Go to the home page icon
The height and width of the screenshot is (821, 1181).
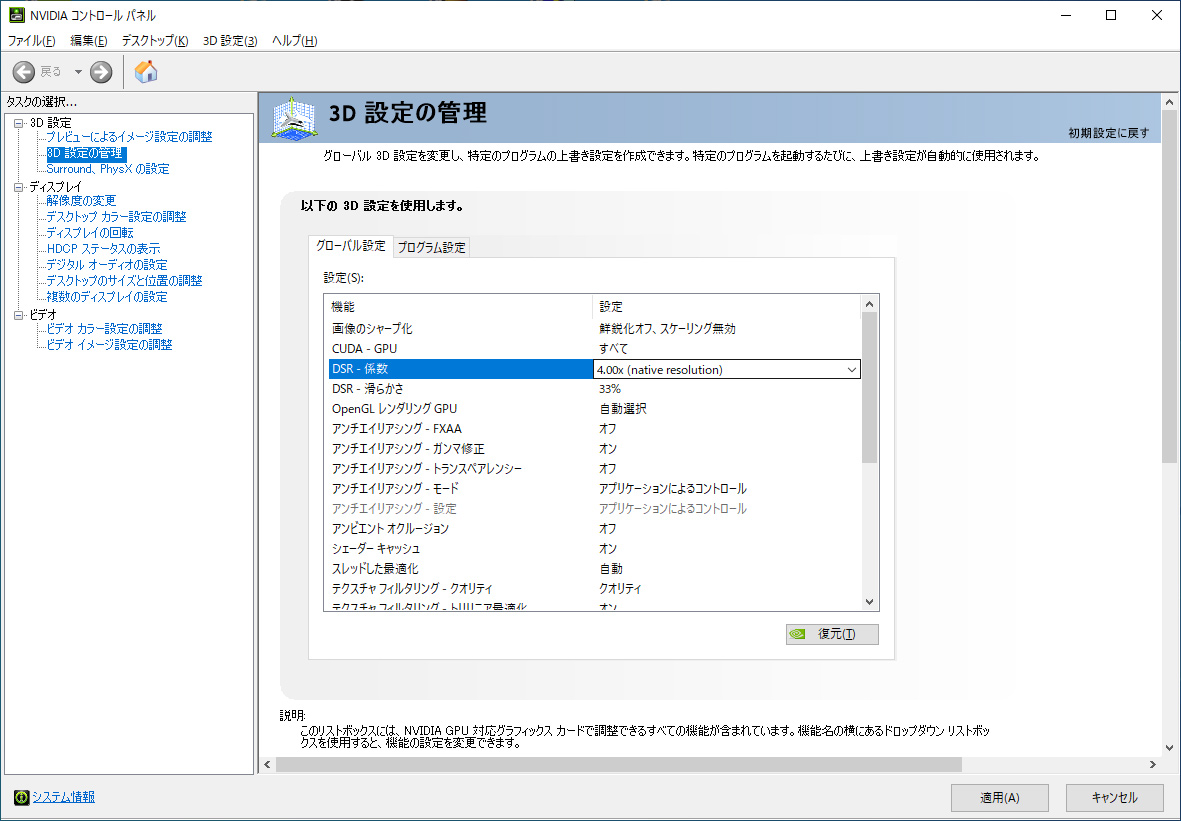point(145,72)
